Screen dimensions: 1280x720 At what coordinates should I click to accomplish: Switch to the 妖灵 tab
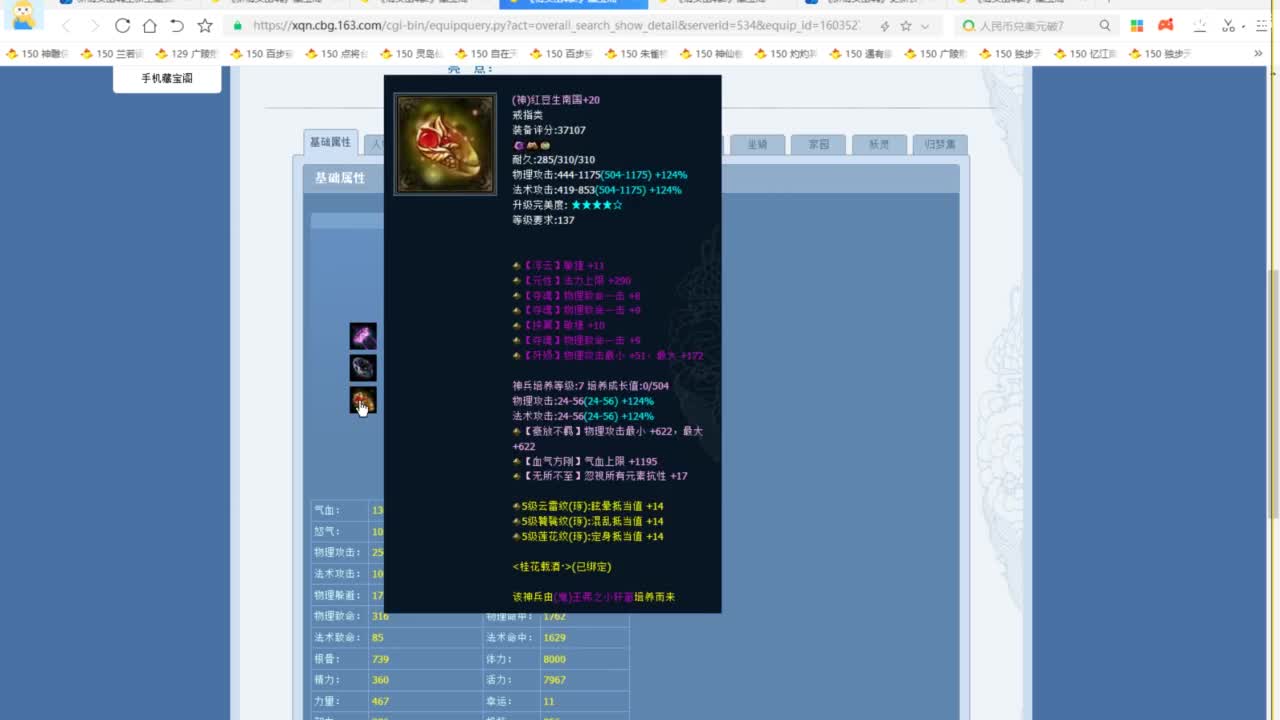tap(879, 145)
